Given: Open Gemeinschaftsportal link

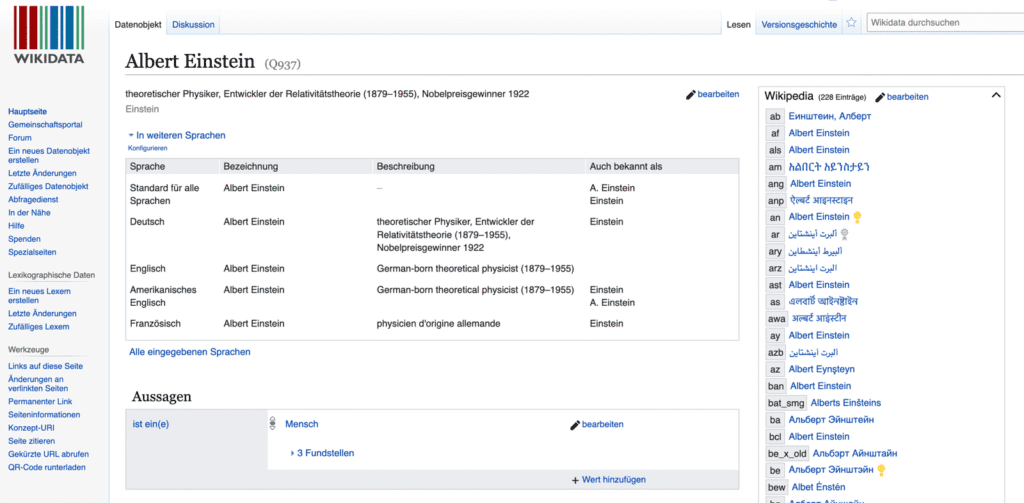Looking at the screenshot, I should coord(45,125).
